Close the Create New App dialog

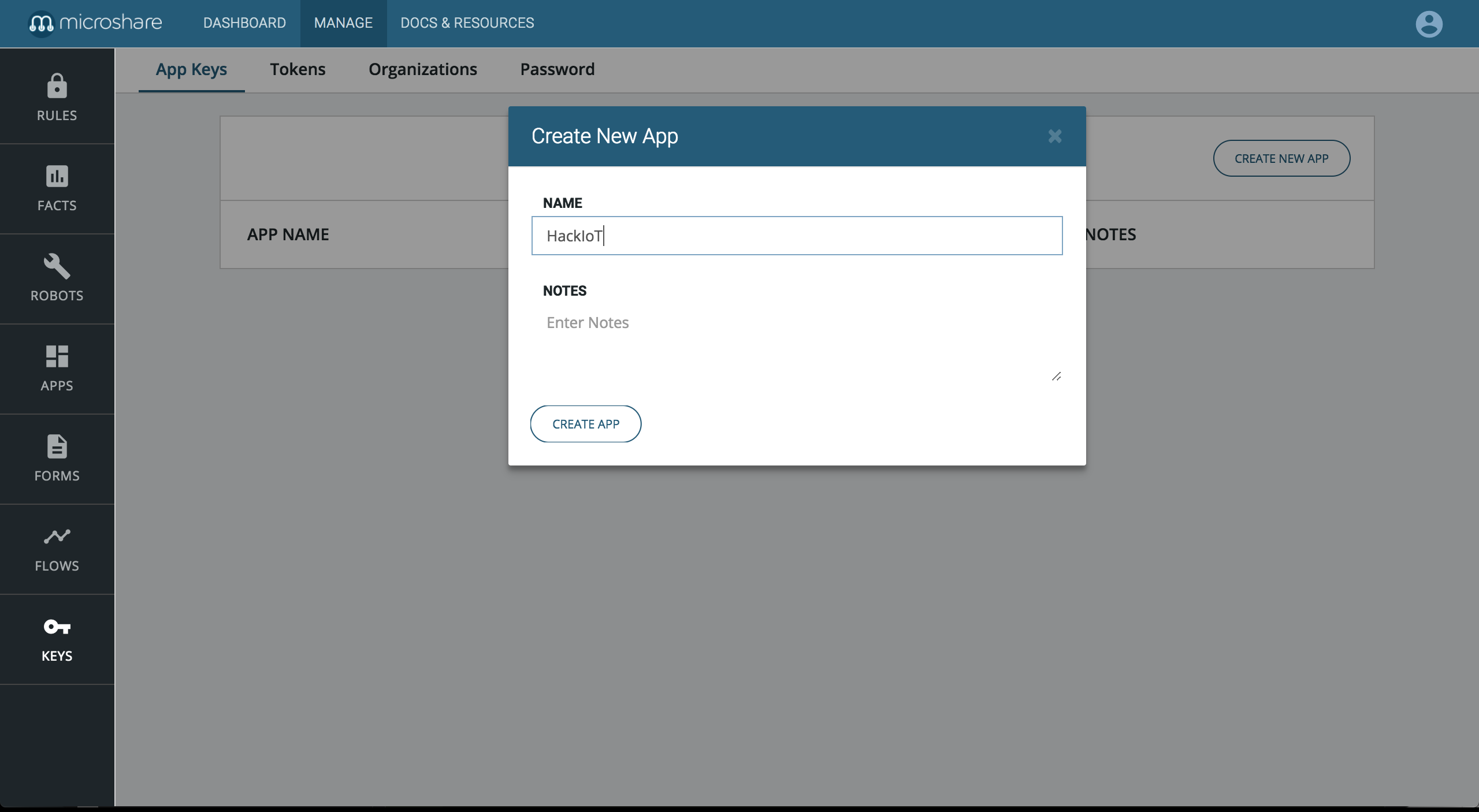1055,136
